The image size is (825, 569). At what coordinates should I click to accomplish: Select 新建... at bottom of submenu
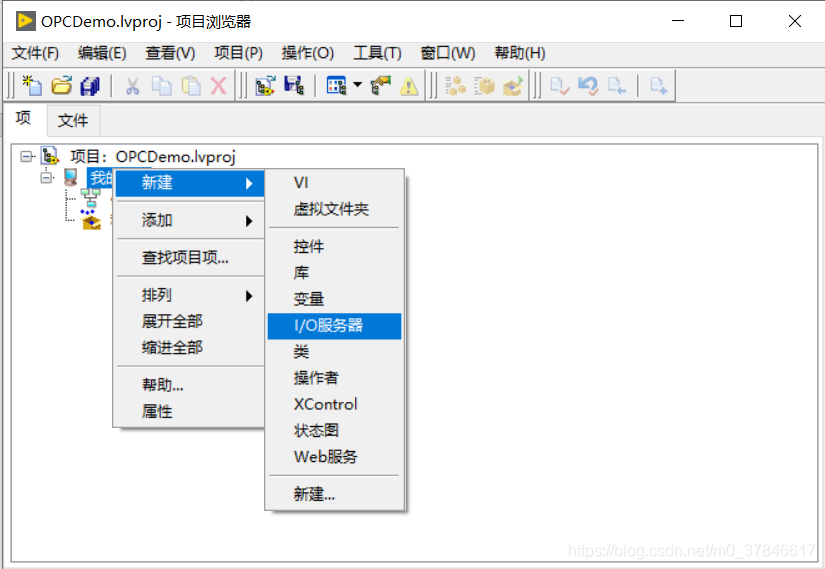[334, 494]
